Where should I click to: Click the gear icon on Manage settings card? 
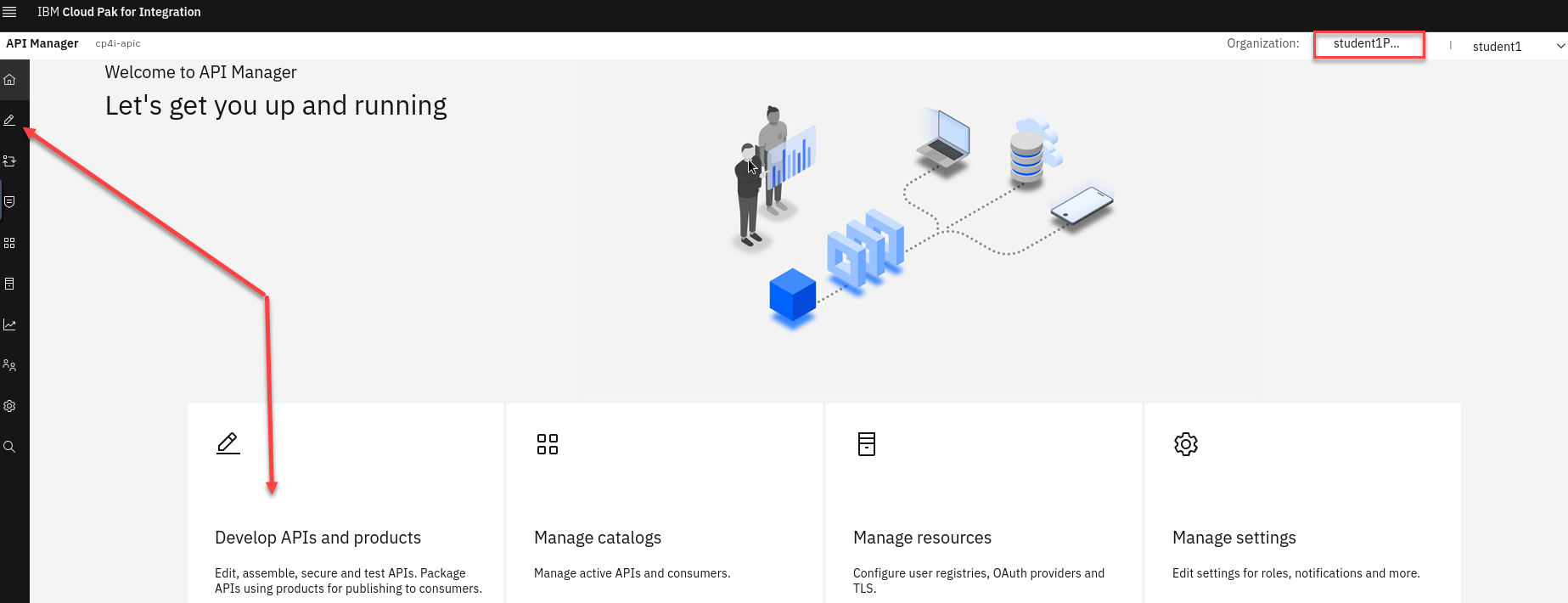click(x=1185, y=444)
